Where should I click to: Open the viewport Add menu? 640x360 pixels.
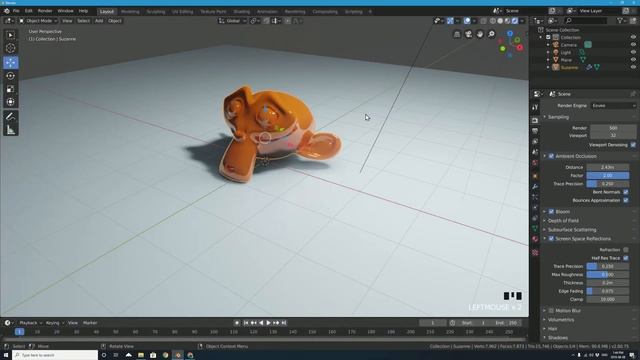pyautogui.click(x=99, y=21)
